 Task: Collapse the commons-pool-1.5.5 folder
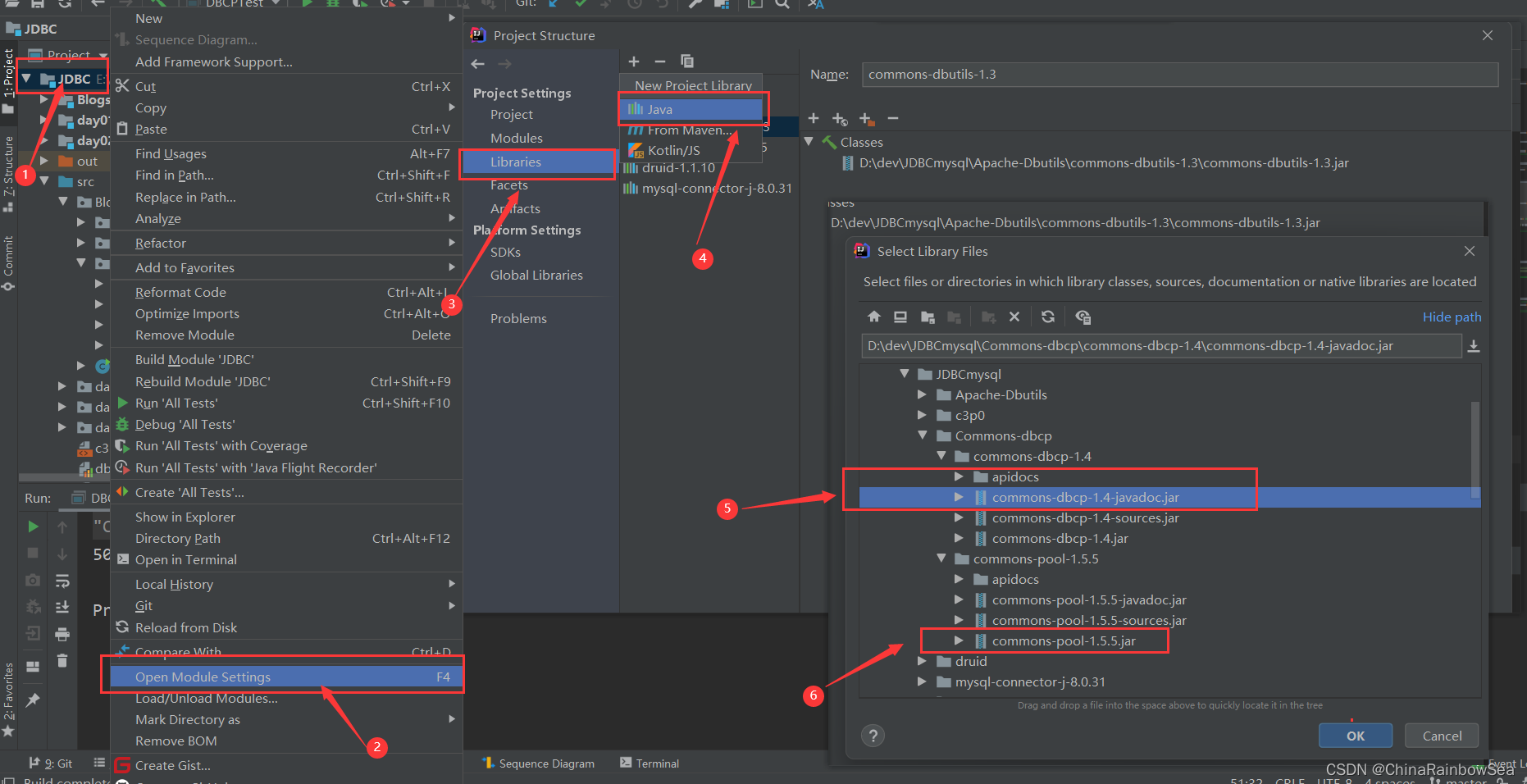click(941, 558)
